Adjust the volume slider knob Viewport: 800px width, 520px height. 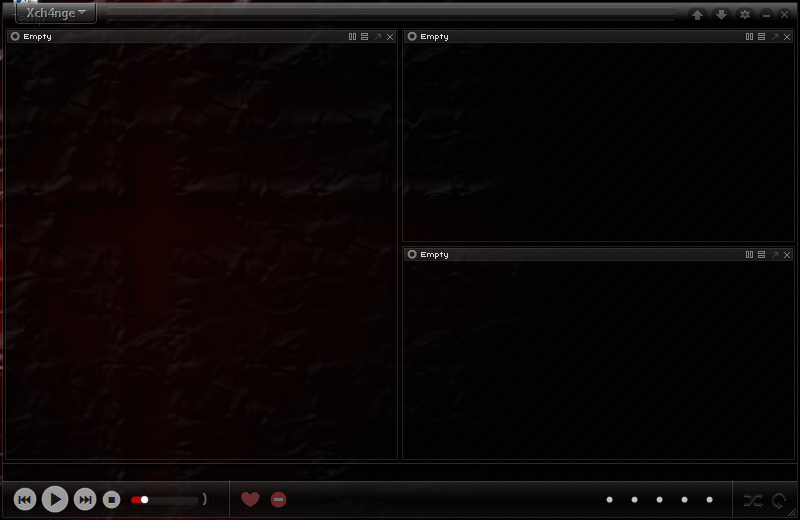[x=144, y=500]
